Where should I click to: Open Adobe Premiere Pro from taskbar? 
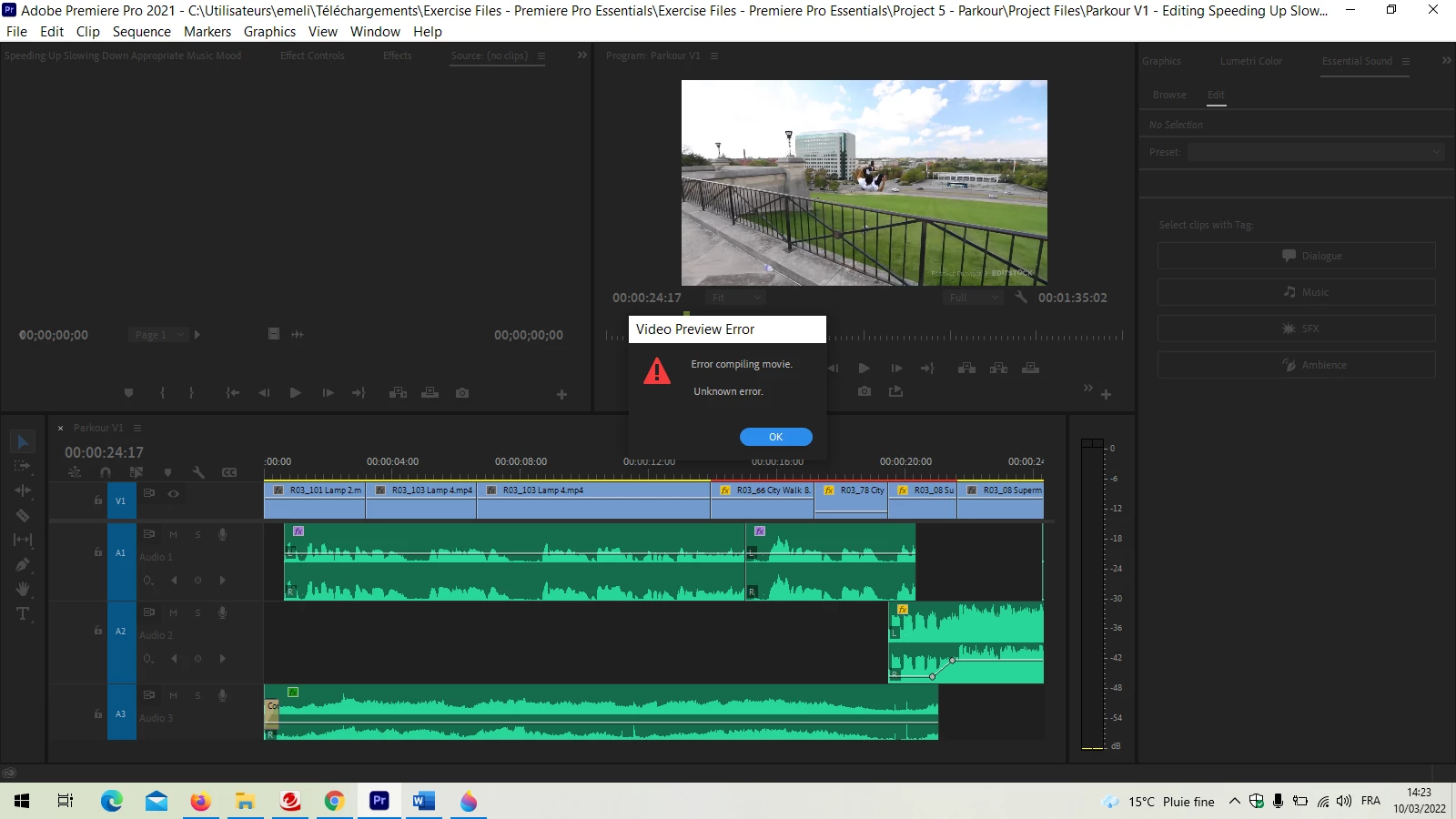coord(379,801)
